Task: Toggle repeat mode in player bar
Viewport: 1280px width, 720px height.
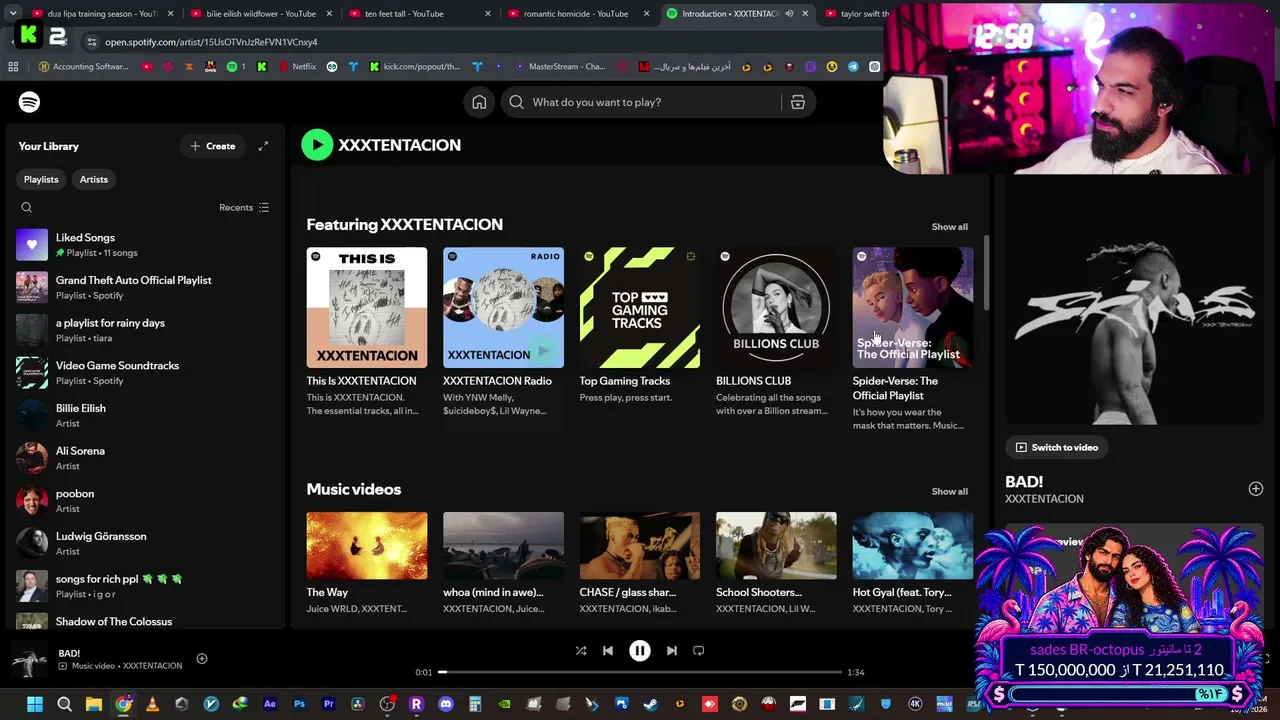Action: (x=699, y=650)
